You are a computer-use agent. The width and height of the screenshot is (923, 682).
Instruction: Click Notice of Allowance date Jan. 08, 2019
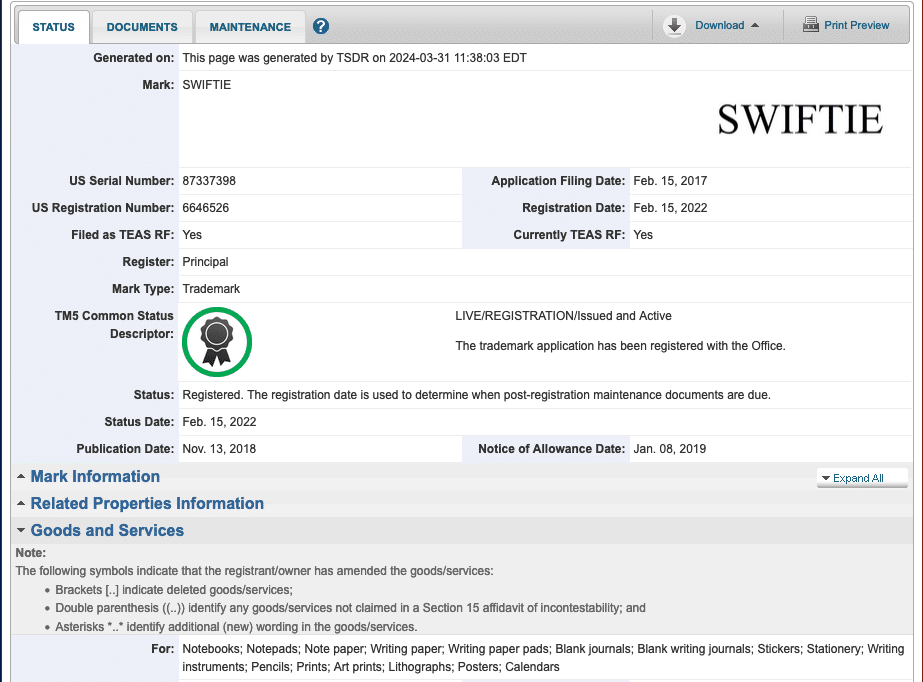point(669,449)
